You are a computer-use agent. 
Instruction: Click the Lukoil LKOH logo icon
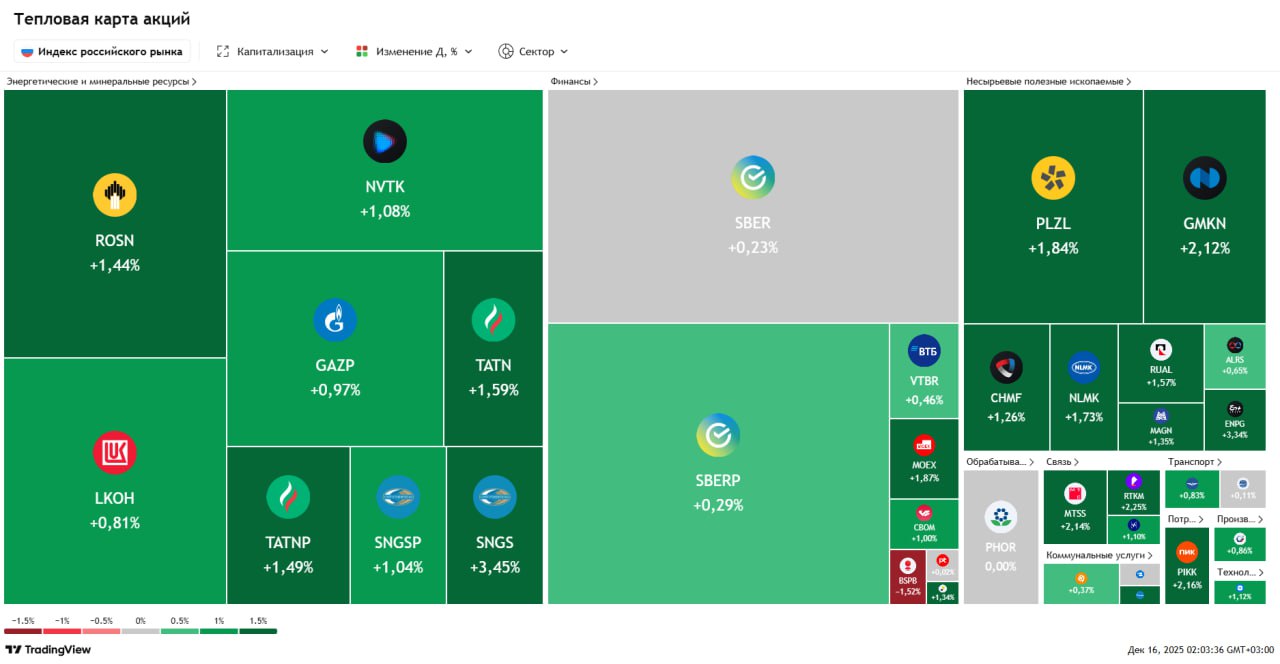[x=115, y=453]
